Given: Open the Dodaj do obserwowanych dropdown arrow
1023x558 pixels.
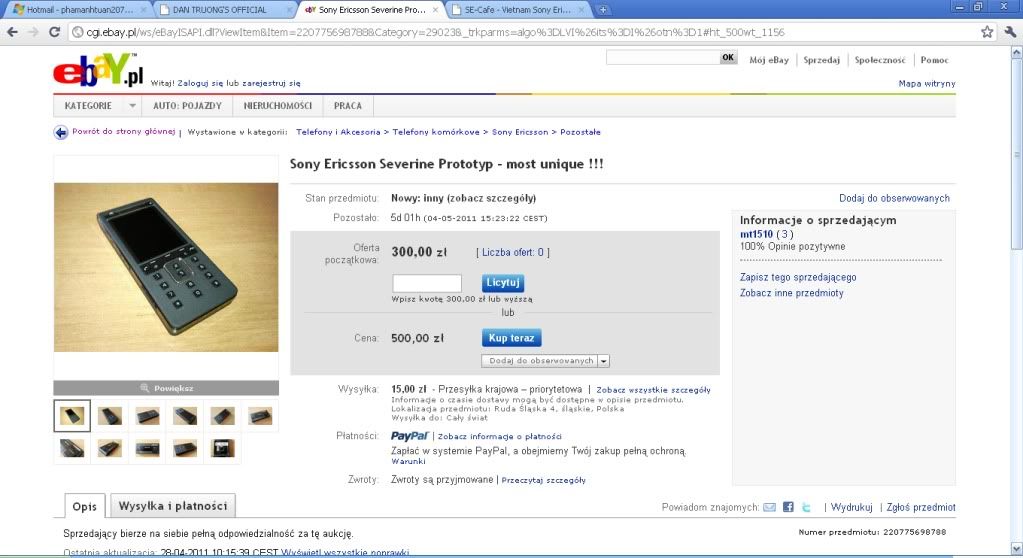Looking at the screenshot, I should coord(603,361).
